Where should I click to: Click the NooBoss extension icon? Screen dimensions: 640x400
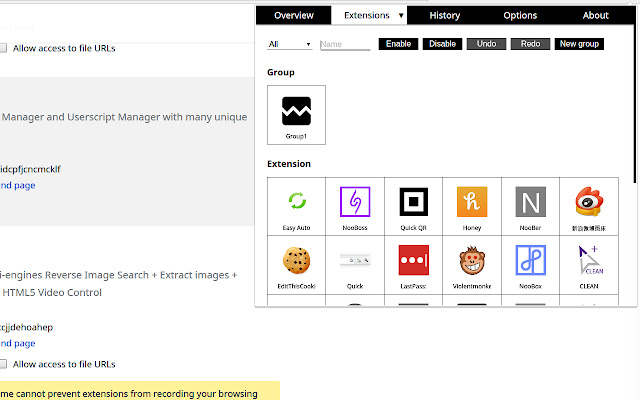coord(355,203)
